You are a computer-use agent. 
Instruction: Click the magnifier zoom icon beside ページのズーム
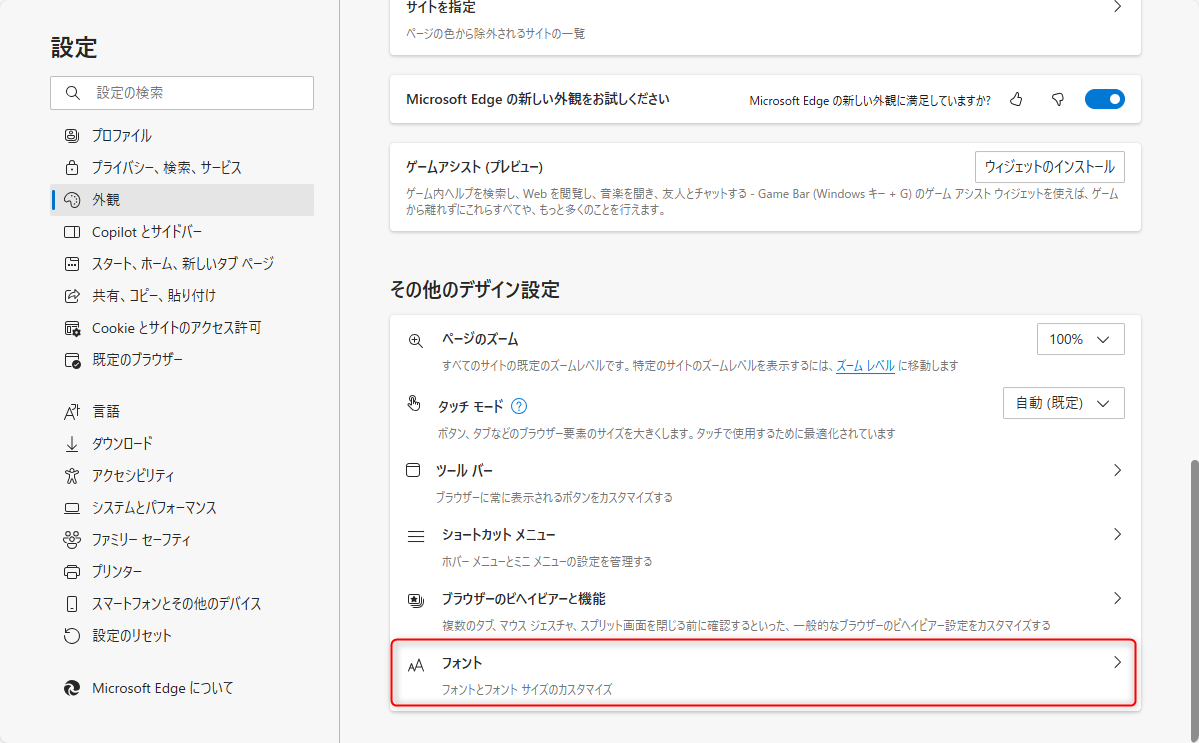[416, 341]
